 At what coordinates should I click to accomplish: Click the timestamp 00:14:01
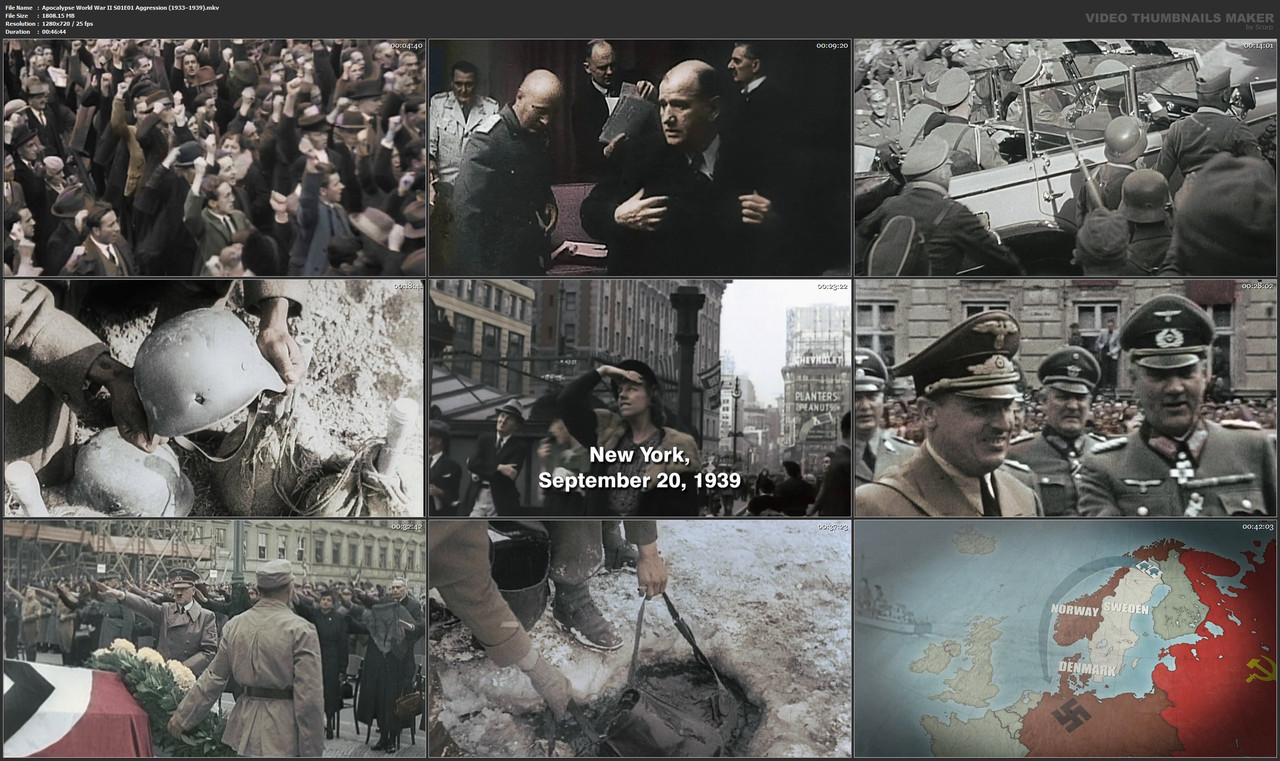[1257, 46]
